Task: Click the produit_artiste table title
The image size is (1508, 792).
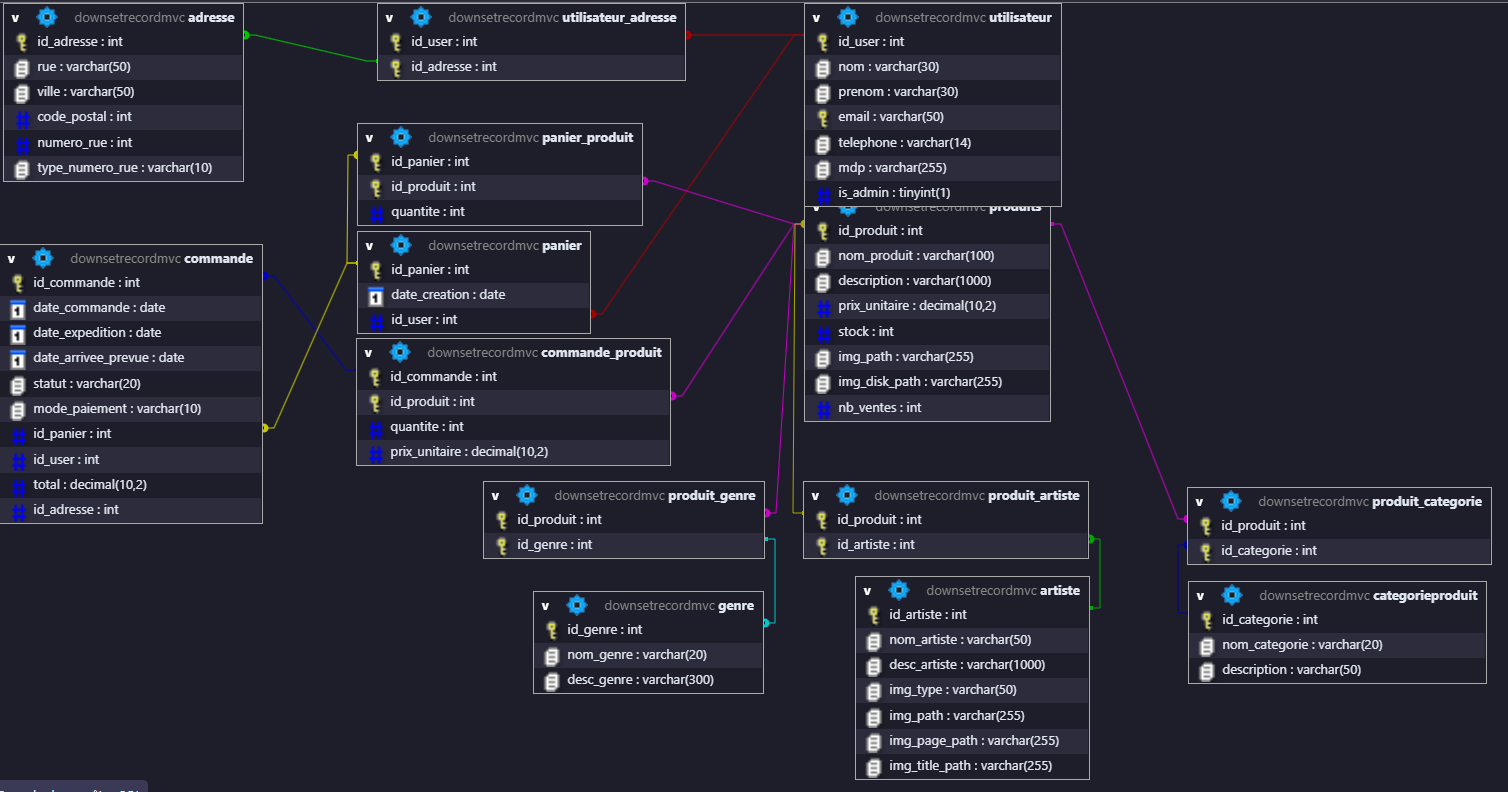Action: point(1033,495)
